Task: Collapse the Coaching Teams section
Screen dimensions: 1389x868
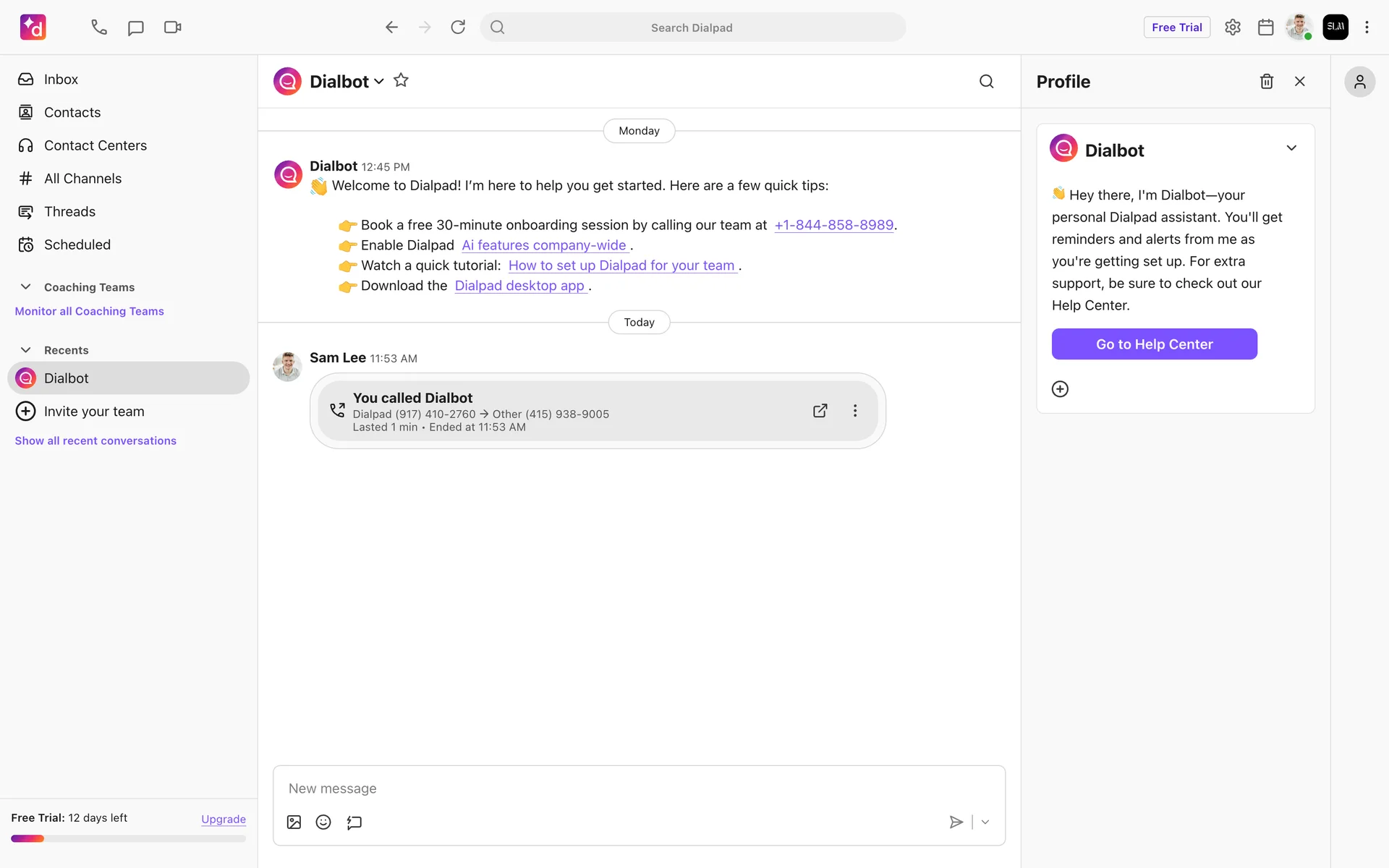Action: click(25, 287)
